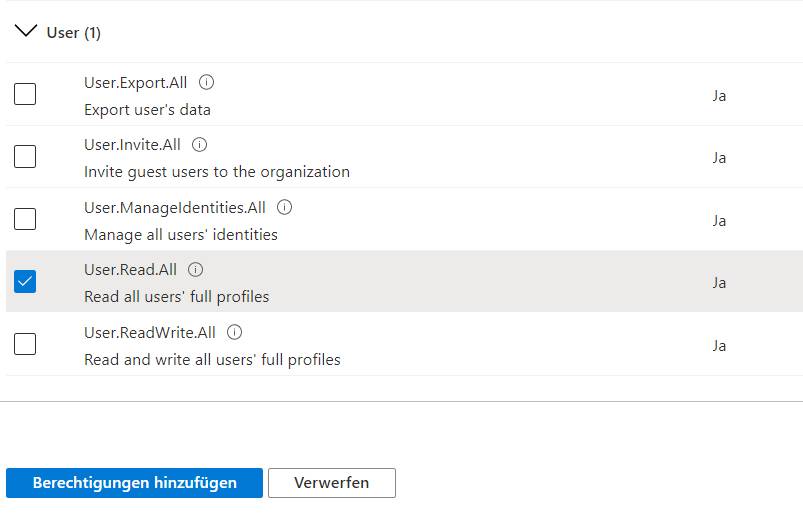The height and width of the screenshot is (513, 803).
Task: Click the User.ReadWrite.All permission name
Action: pyautogui.click(x=150, y=333)
